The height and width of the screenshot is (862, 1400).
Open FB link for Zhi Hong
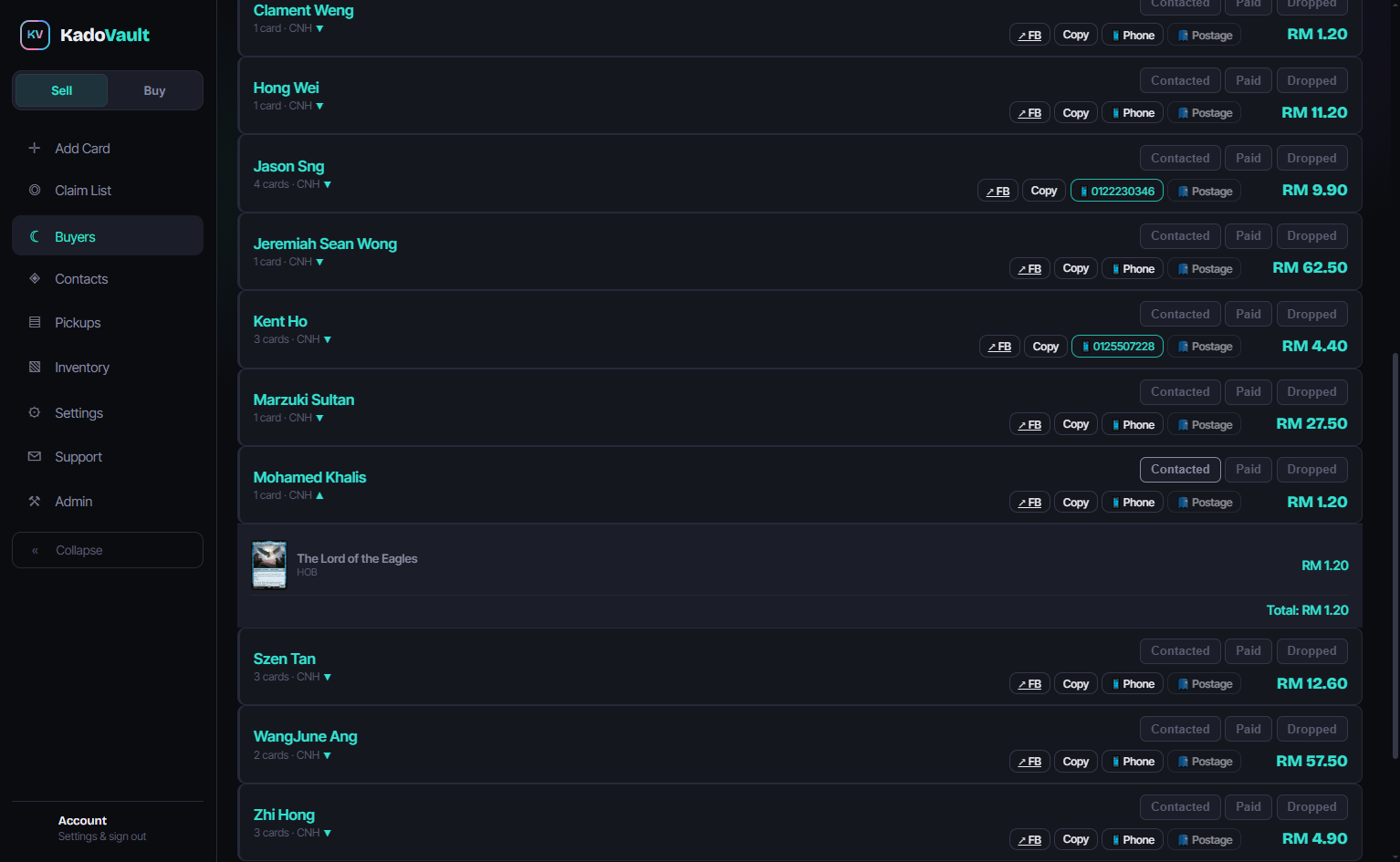coord(1029,840)
